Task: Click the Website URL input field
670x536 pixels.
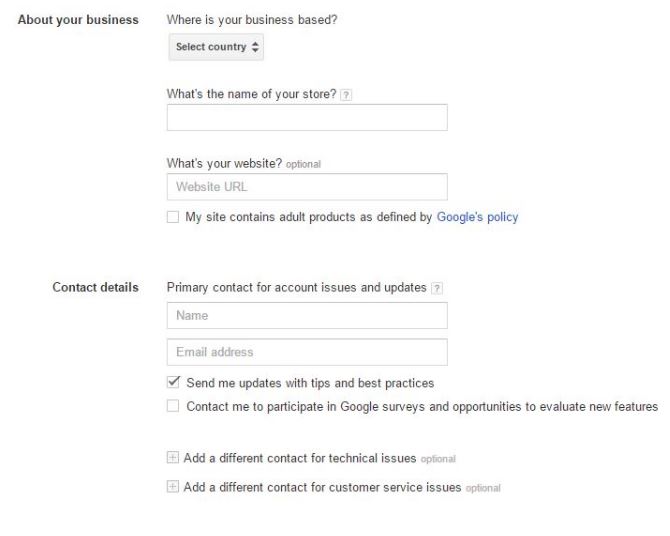Action: pyautogui.click(x=307, y=187)
